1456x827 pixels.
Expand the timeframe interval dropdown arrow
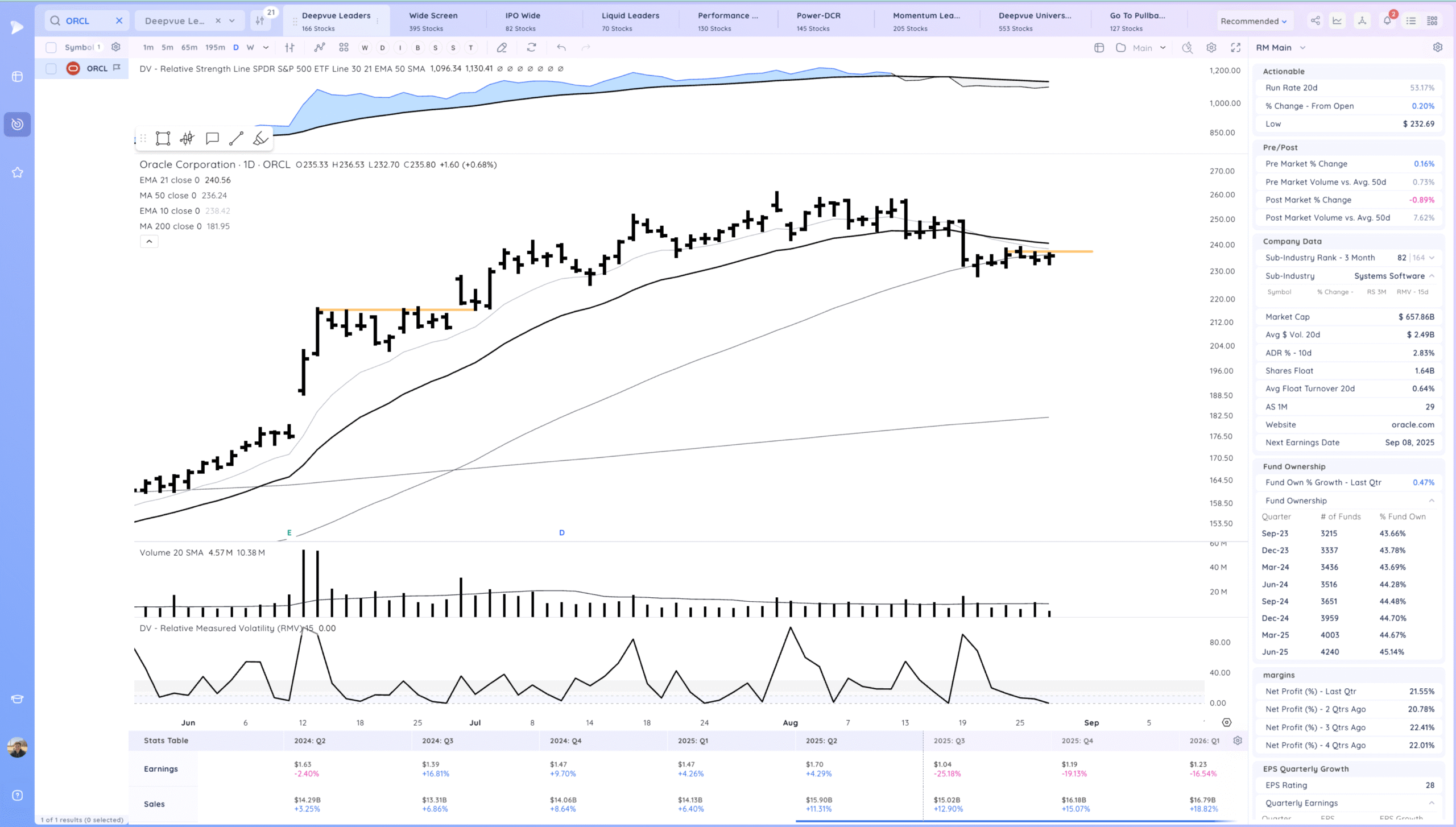[266, 48]
